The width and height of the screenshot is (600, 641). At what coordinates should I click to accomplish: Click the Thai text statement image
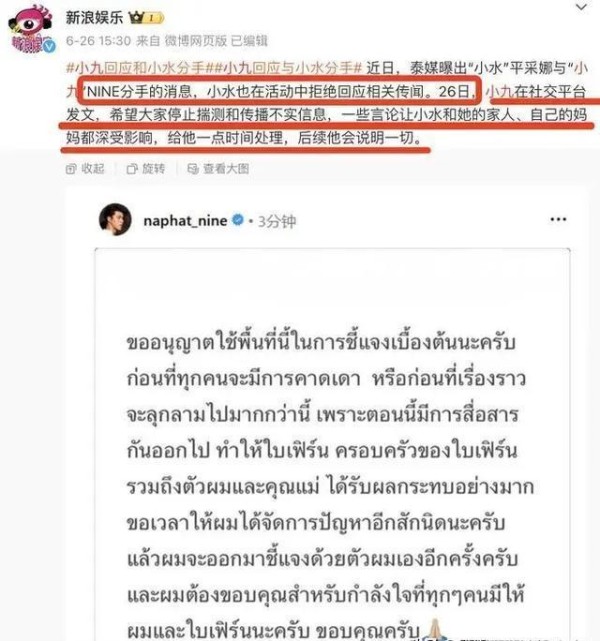point(332,444)
